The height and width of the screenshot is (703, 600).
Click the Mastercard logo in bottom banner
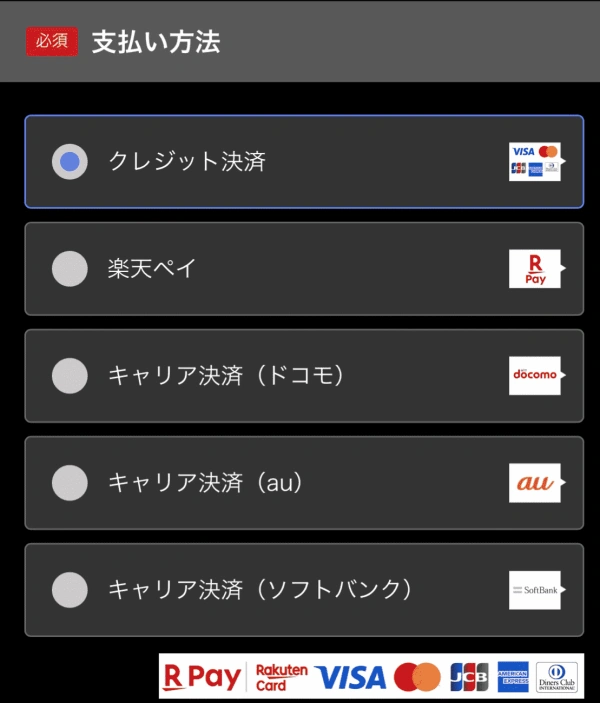417,677
